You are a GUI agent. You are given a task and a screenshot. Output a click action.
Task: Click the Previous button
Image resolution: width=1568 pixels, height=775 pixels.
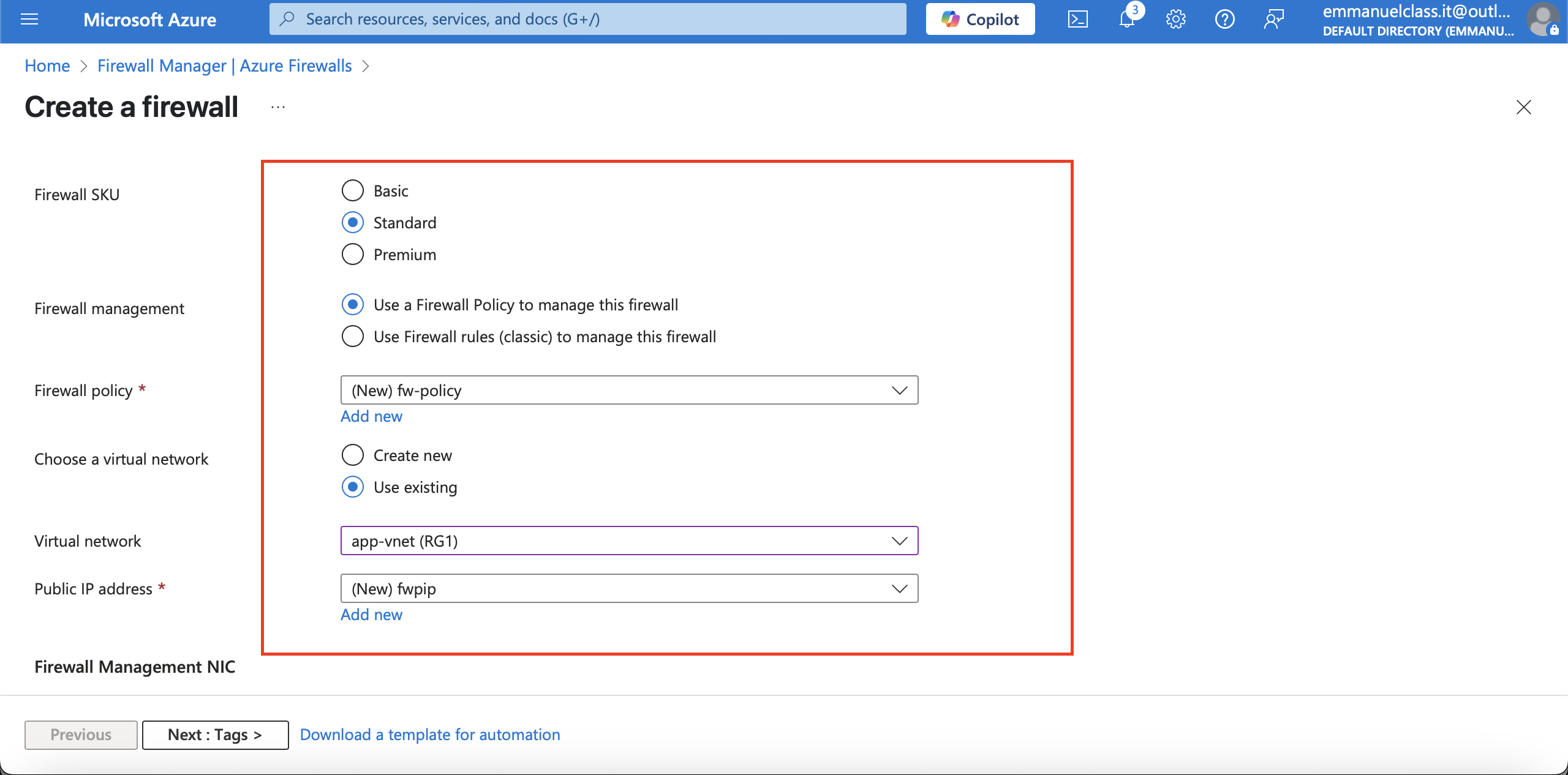81,735
